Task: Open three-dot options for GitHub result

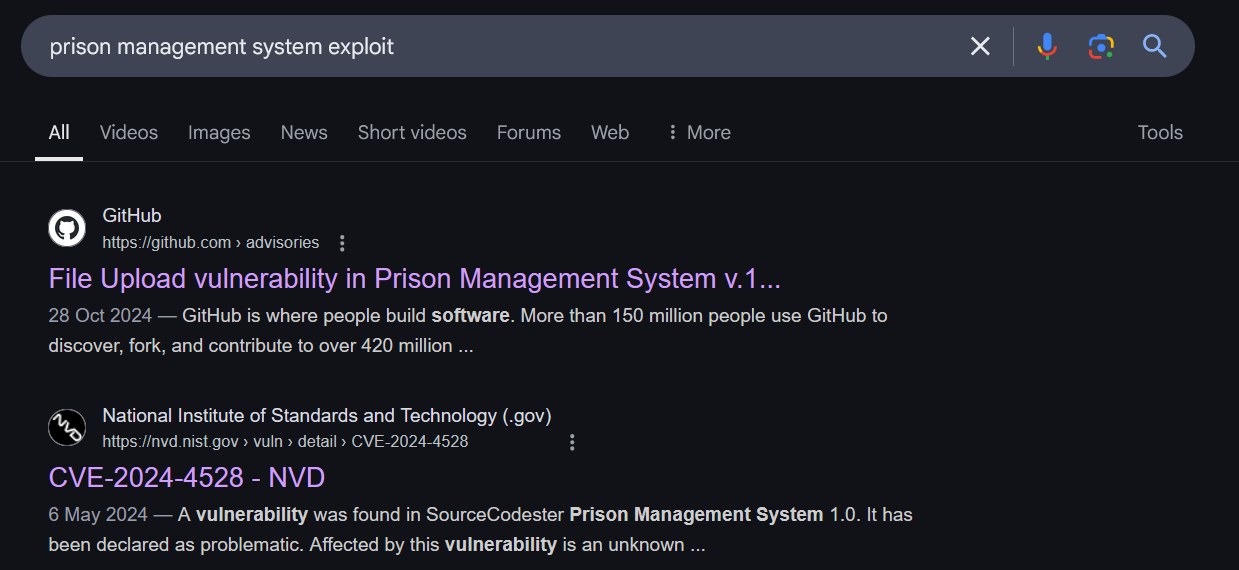Action: click(342, 243)
